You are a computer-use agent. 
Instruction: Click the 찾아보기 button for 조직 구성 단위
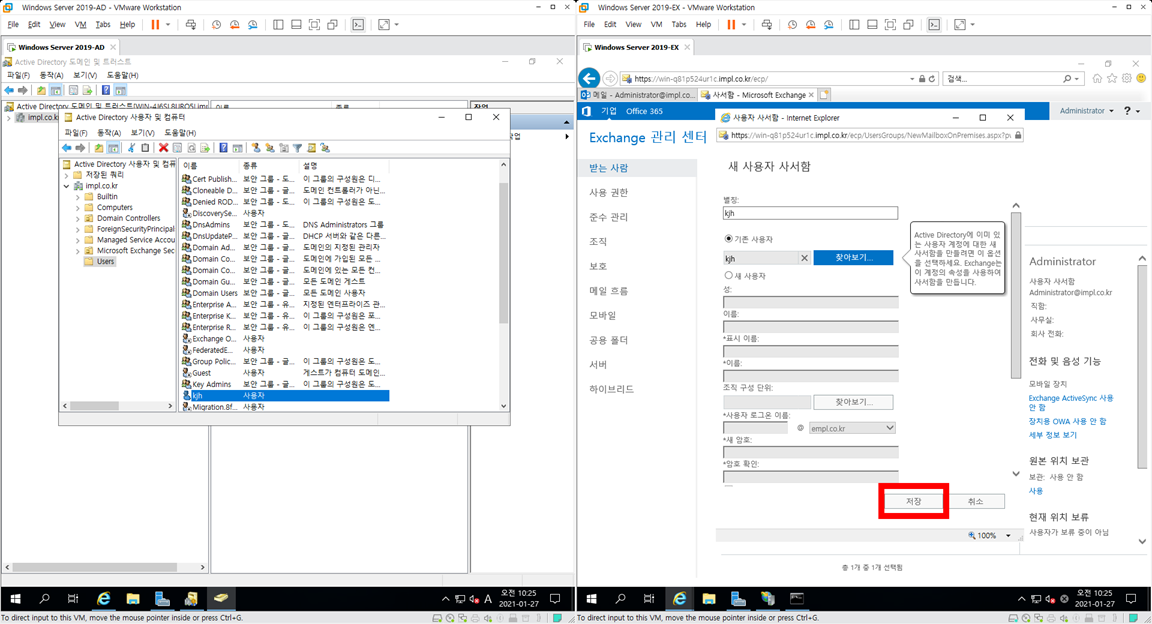pos(853,402)
